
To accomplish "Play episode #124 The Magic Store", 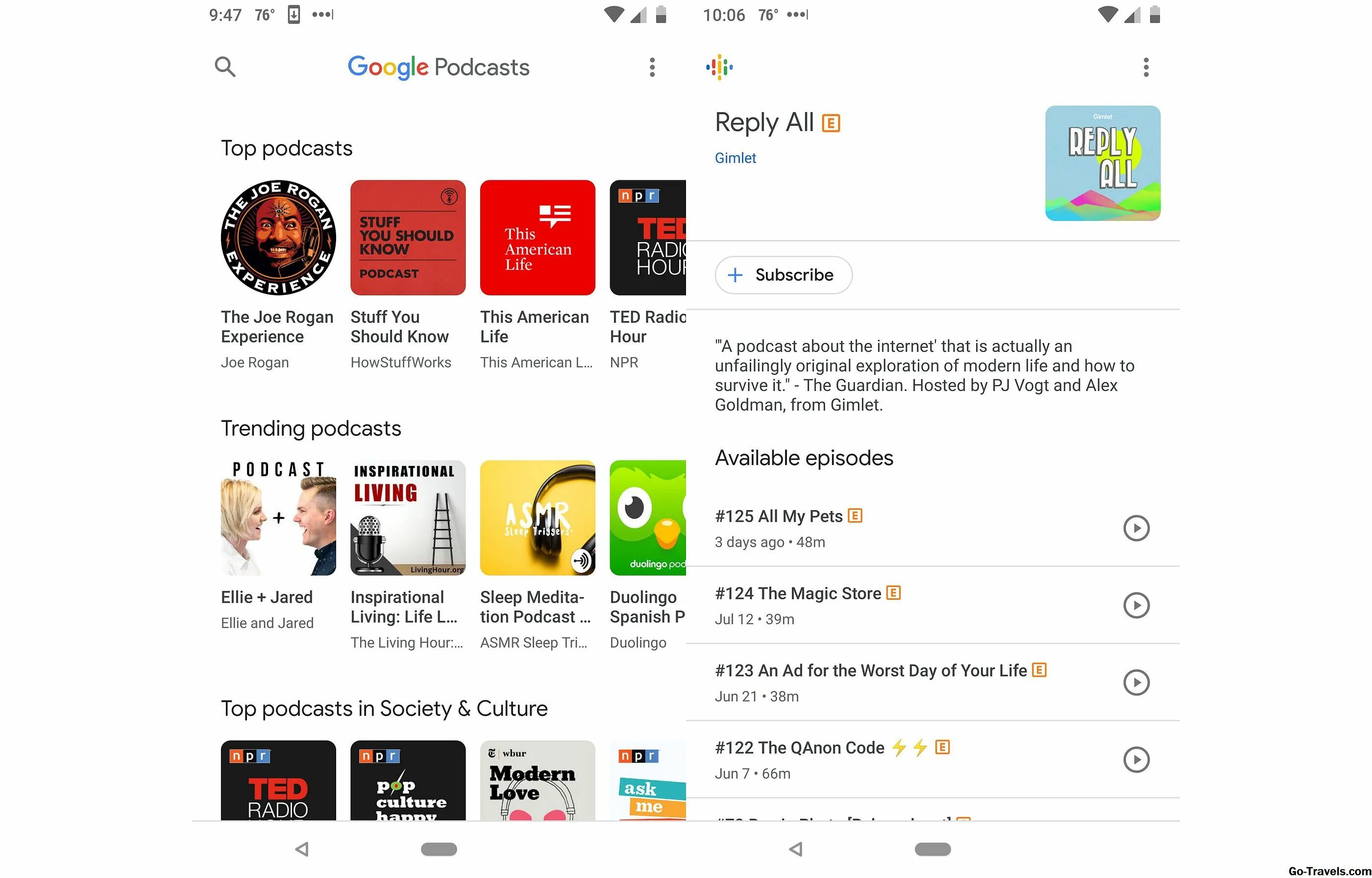I will (1136, 605).
